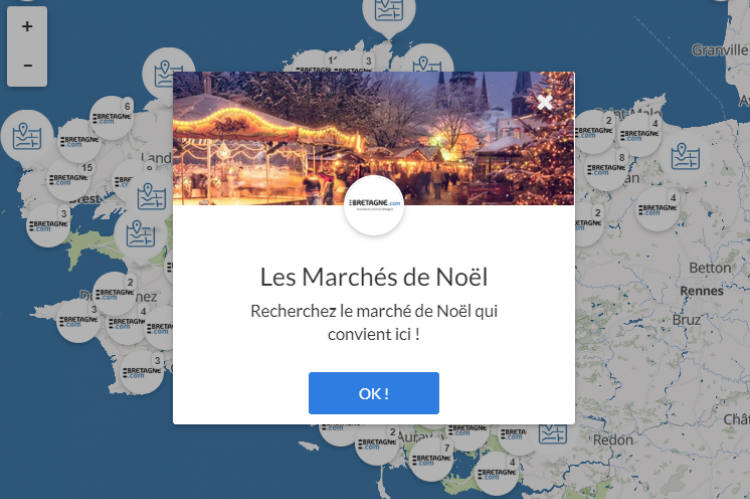Select the map pin marker at far left
The width and height of the screenshot is (750, 499).
[27, 137]
